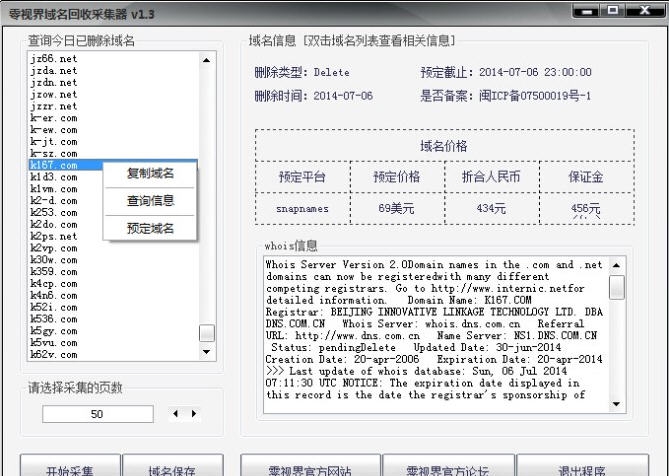Select jzow.net in the domain list
669x476 pixels.
54,94
